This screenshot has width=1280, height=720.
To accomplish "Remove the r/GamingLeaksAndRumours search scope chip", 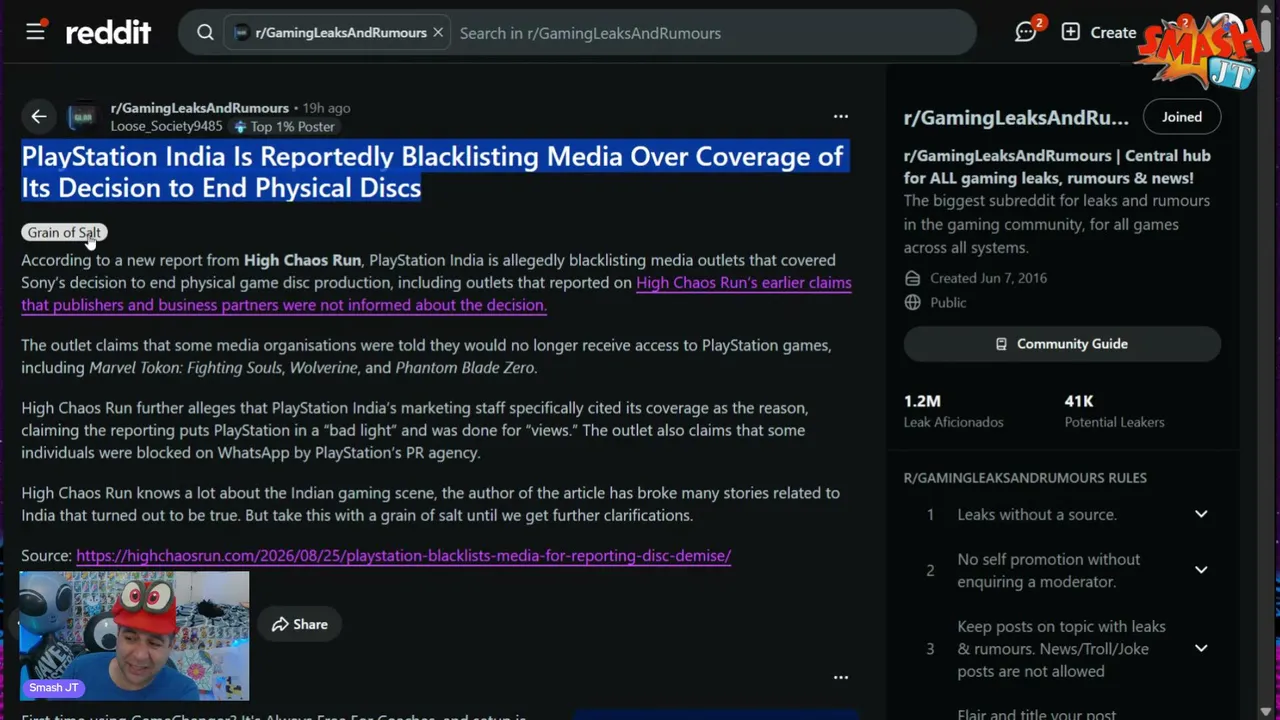I will (438, 33).
